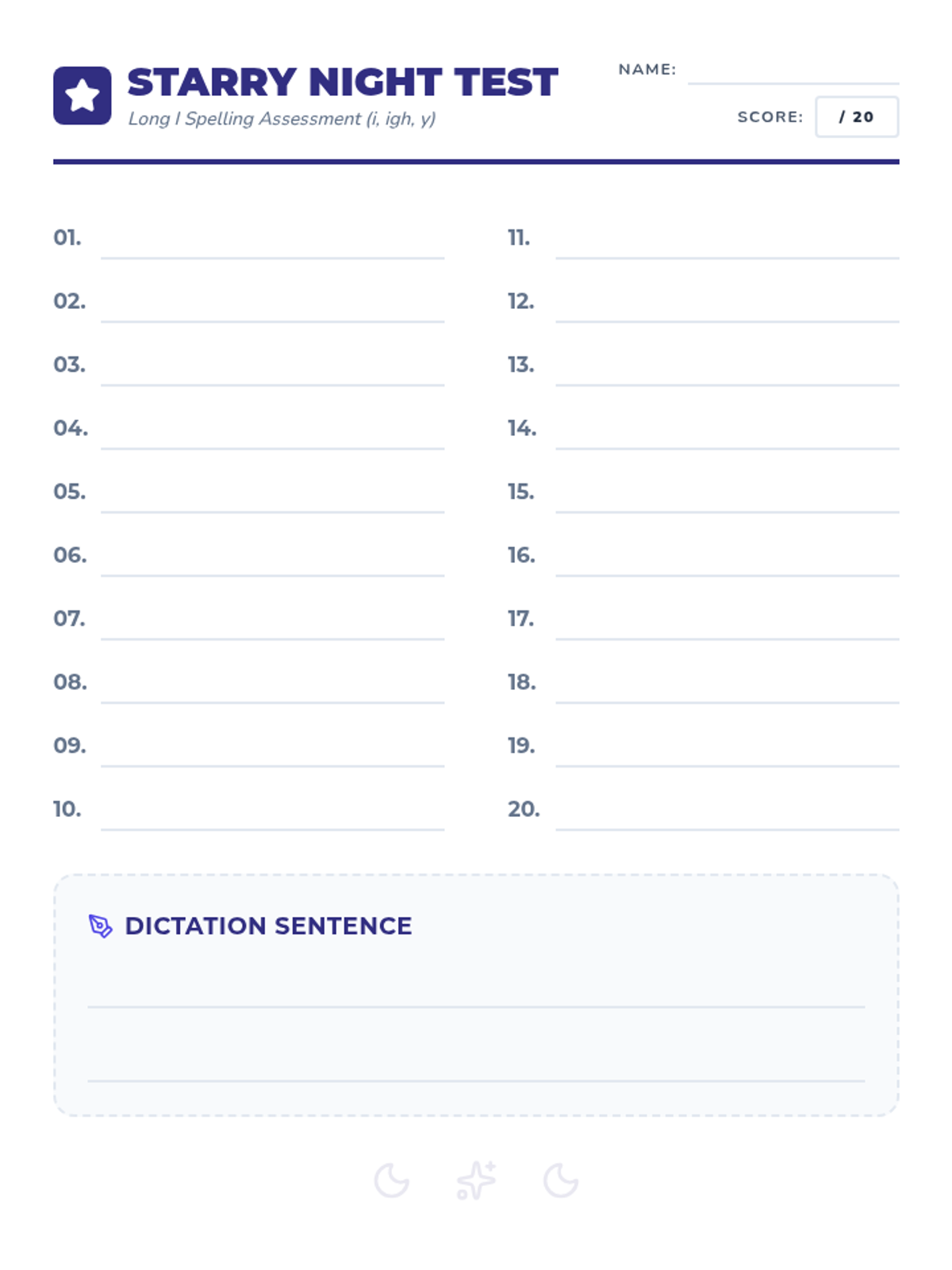
Task: Click the left crescent moon icon
Action: (x=391, y=1180)
